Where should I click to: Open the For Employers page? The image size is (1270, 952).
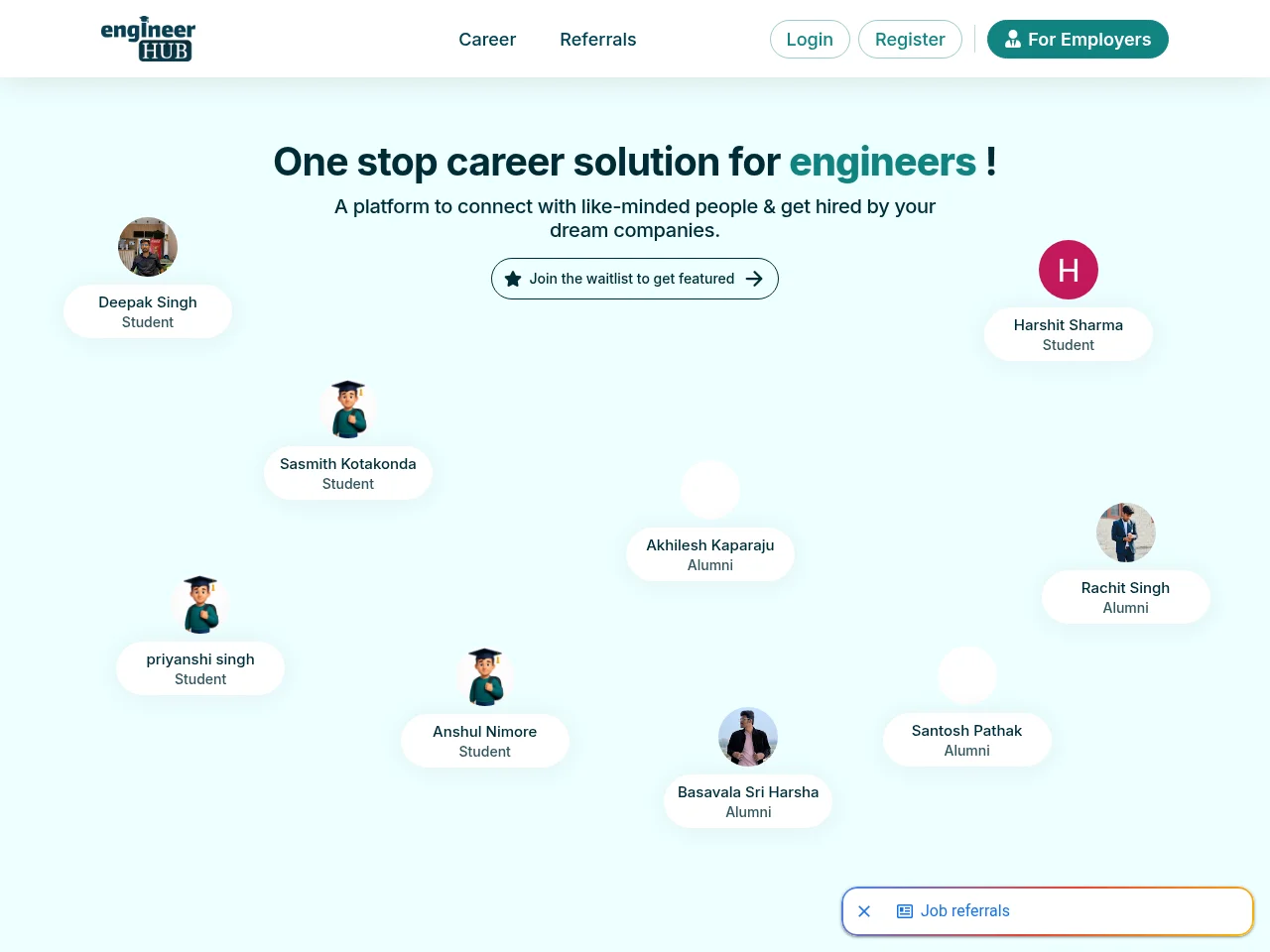point(1078,40)
